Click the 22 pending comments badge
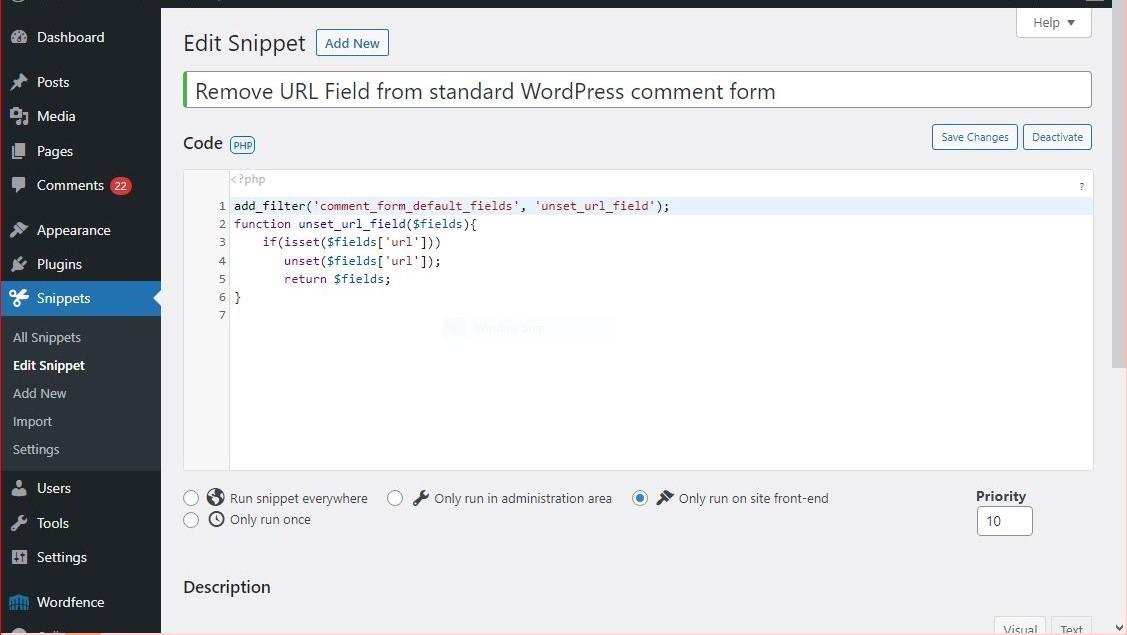Image resolution: width=1127 pixels, height=635 pixels. click(121, 186)
